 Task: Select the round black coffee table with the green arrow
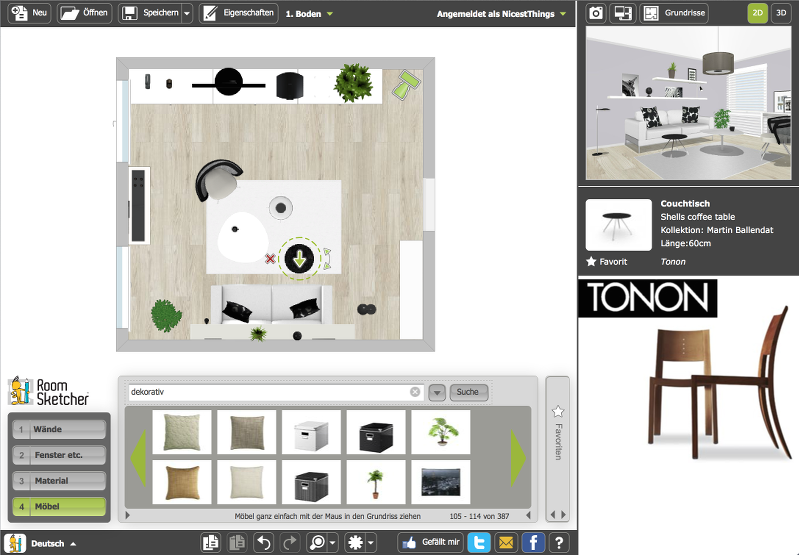point(299,258)
